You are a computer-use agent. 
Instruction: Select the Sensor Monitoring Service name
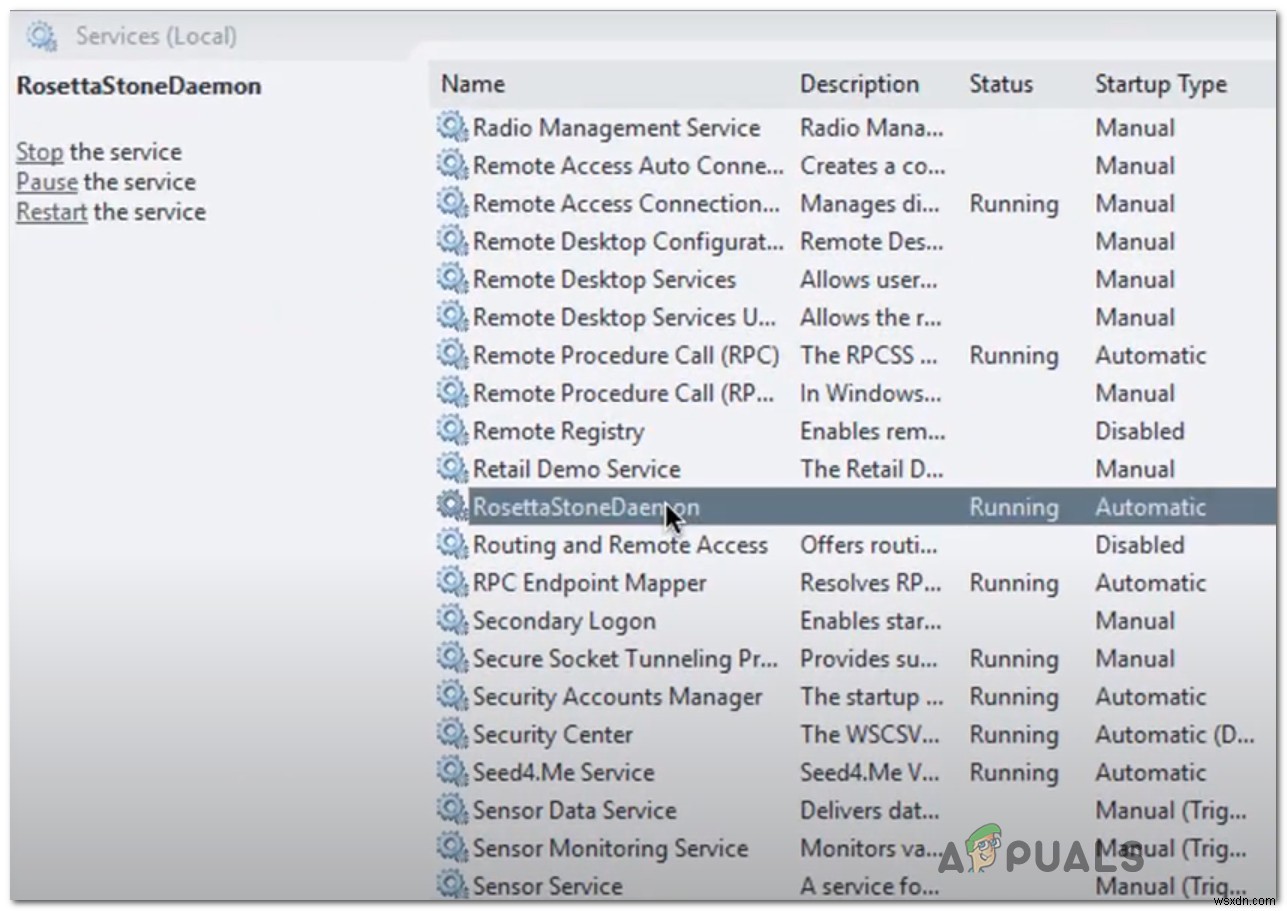pos(610,849)
